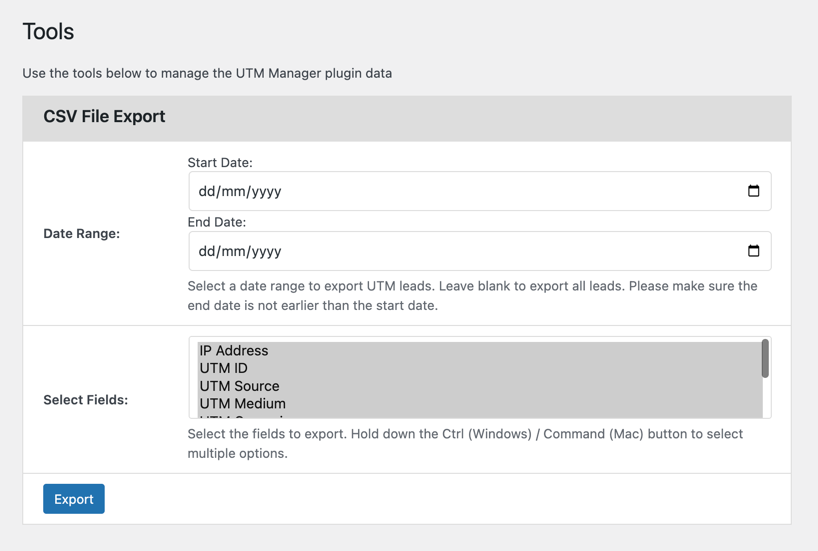The width and height of the screenshot is (818, 551).
Task: Open the Start Date calendar picker icon
Action: 753,191
